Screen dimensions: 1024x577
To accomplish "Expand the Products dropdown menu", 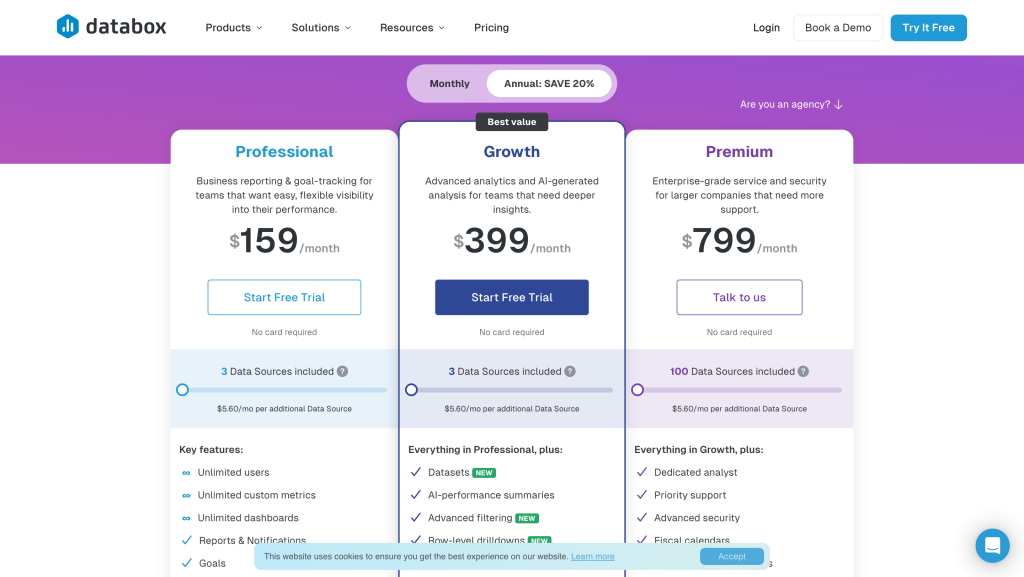I will pyautogui.click(x=233, y=28).
